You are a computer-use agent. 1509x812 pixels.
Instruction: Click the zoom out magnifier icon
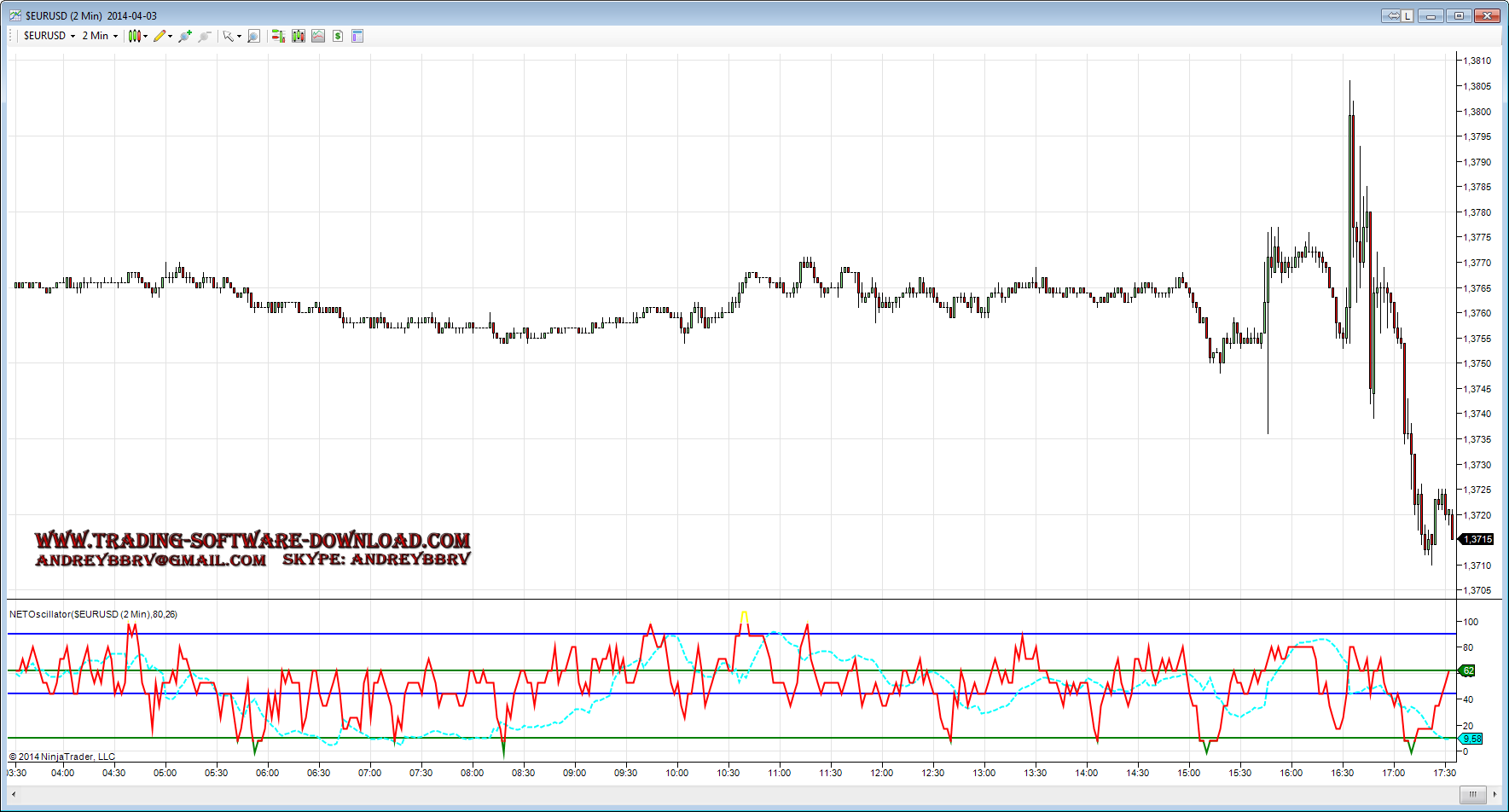(204, 36)
